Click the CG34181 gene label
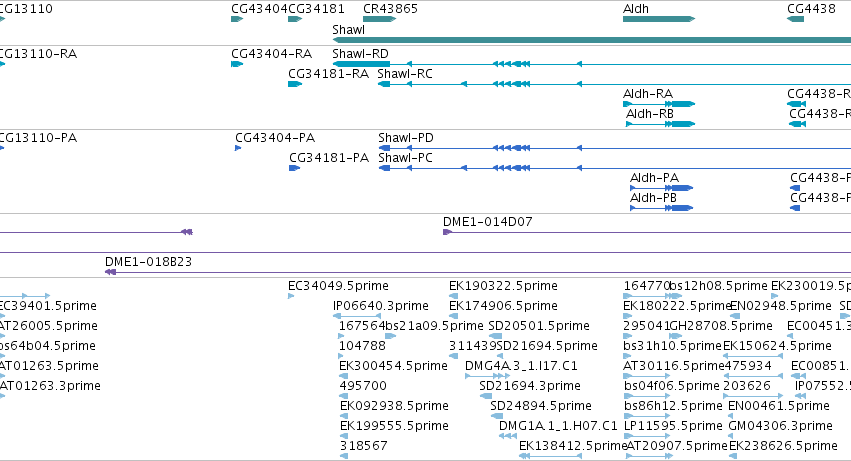This screenshot has height=461, width=851. pos(316,9)
